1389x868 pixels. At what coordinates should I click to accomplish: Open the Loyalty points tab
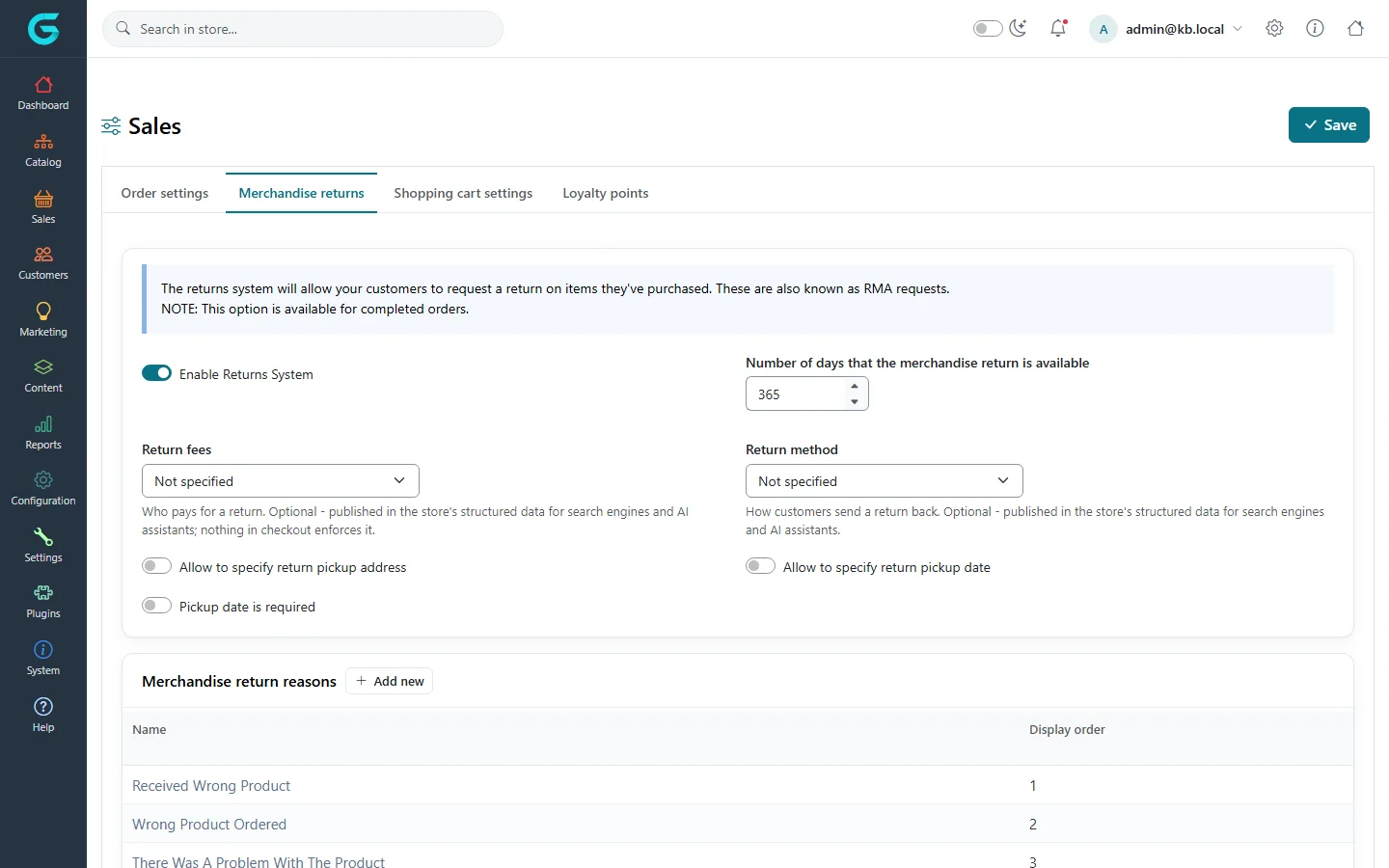click(x=606, y=193)
